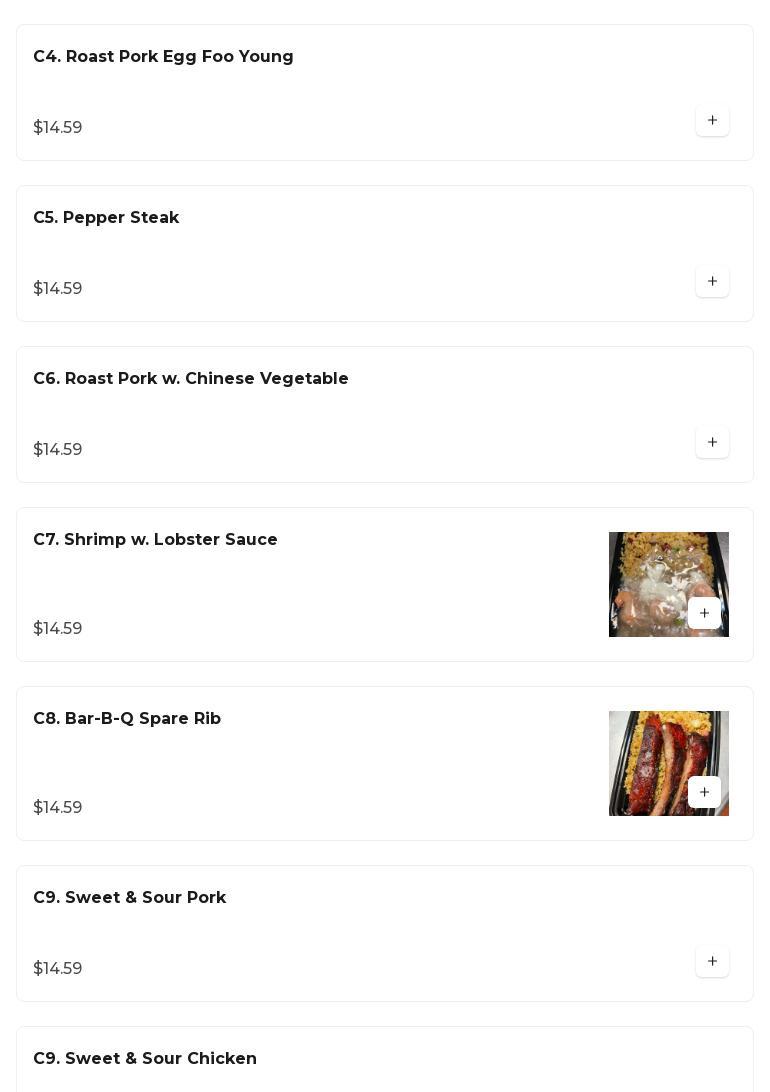Open C4. Roast Pork Egg Foo Young item
770x1092 pixels.
(x=163, y=57)
